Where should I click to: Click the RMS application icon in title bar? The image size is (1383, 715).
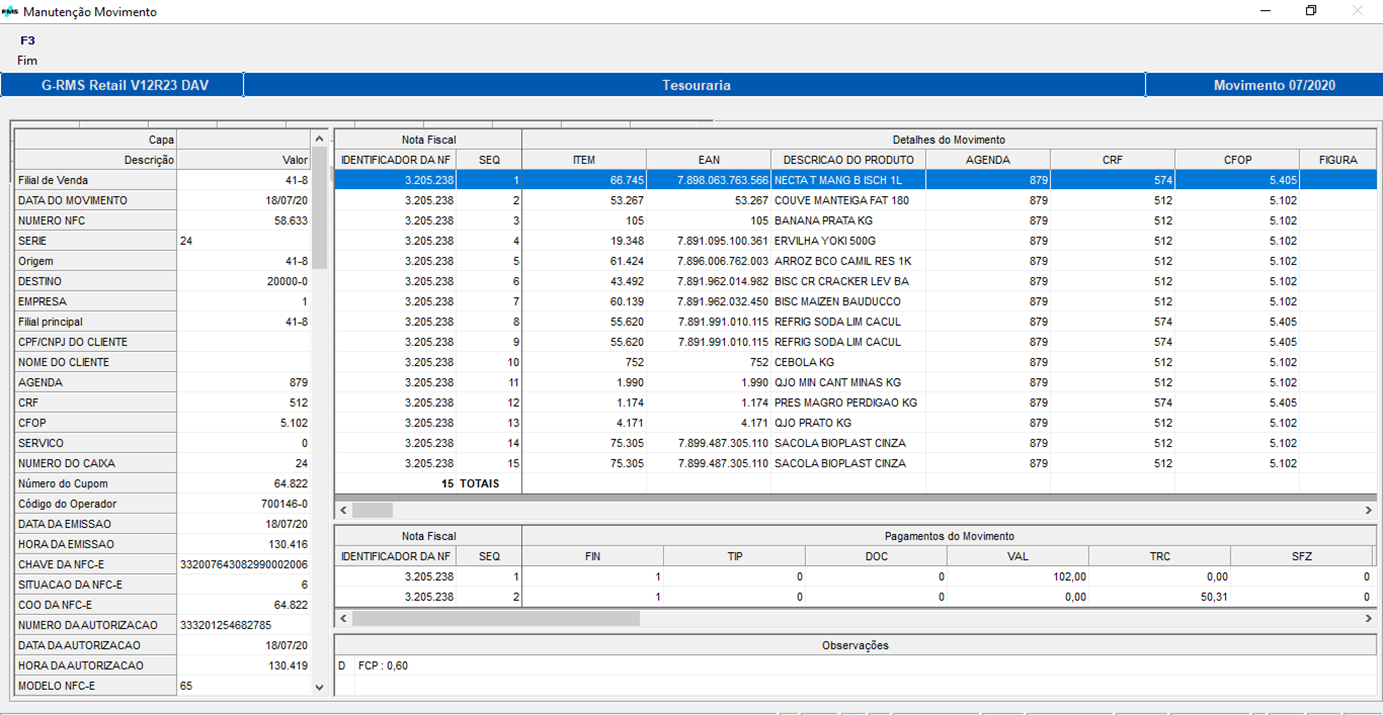pos(10,12)
